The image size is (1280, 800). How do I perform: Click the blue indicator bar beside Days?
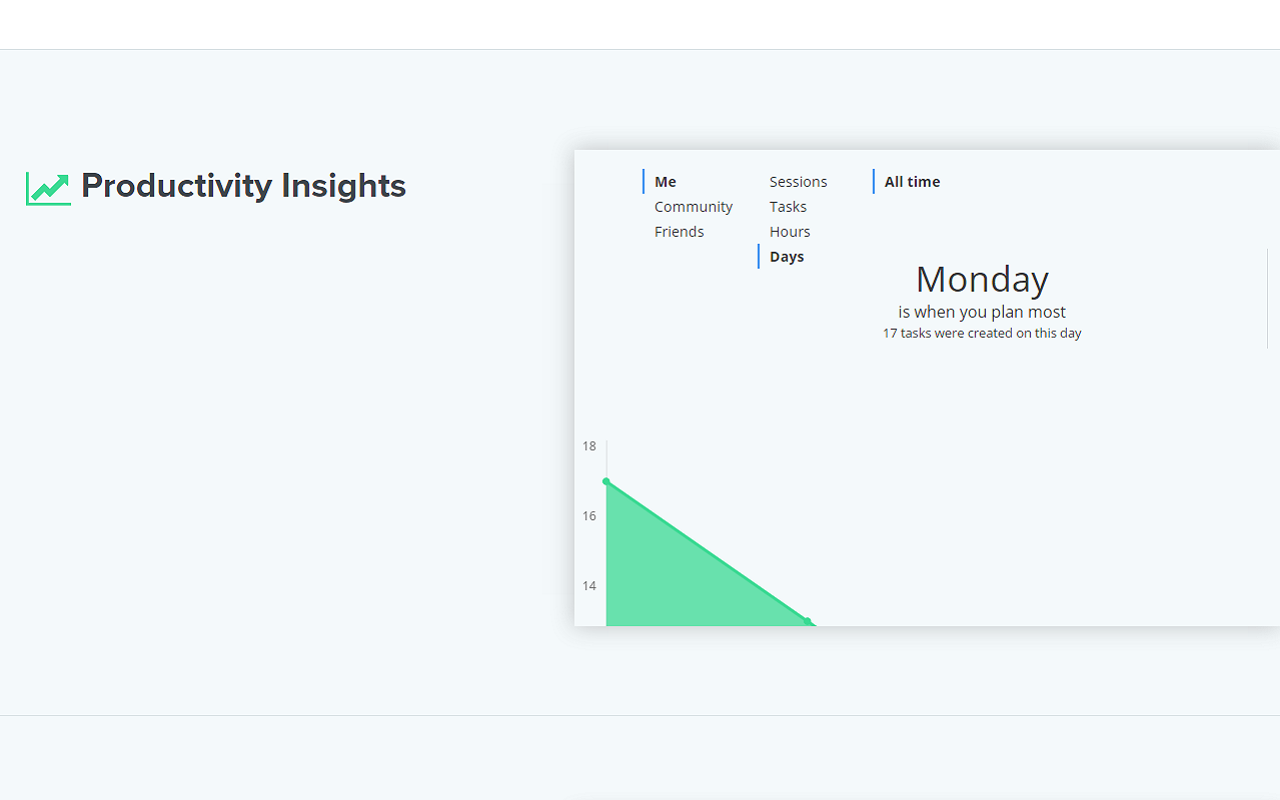[x=759, y=257]
